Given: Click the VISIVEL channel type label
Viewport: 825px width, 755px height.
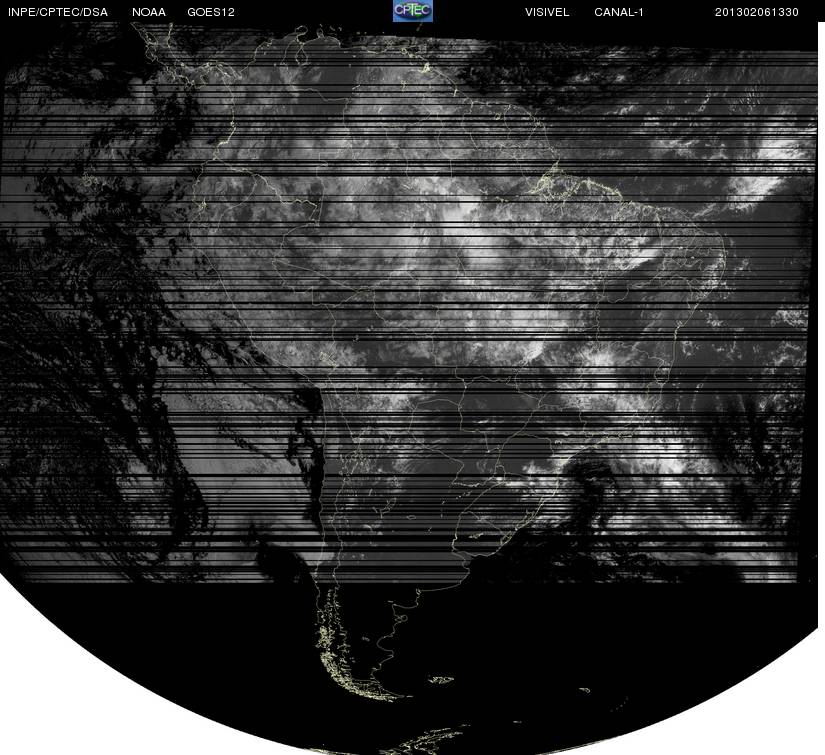Looking at the screenshot, I should coord(547,12).
